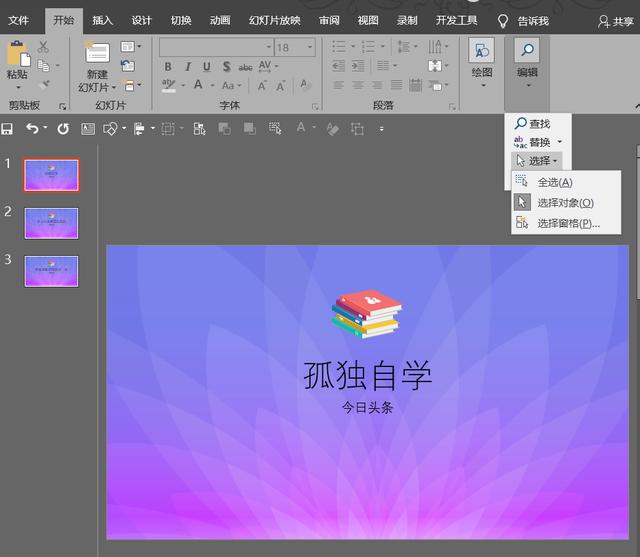Toggle Strikethrough (abc) formatting
This screenshot has width=640, height=557.
[x=245, y=67]
